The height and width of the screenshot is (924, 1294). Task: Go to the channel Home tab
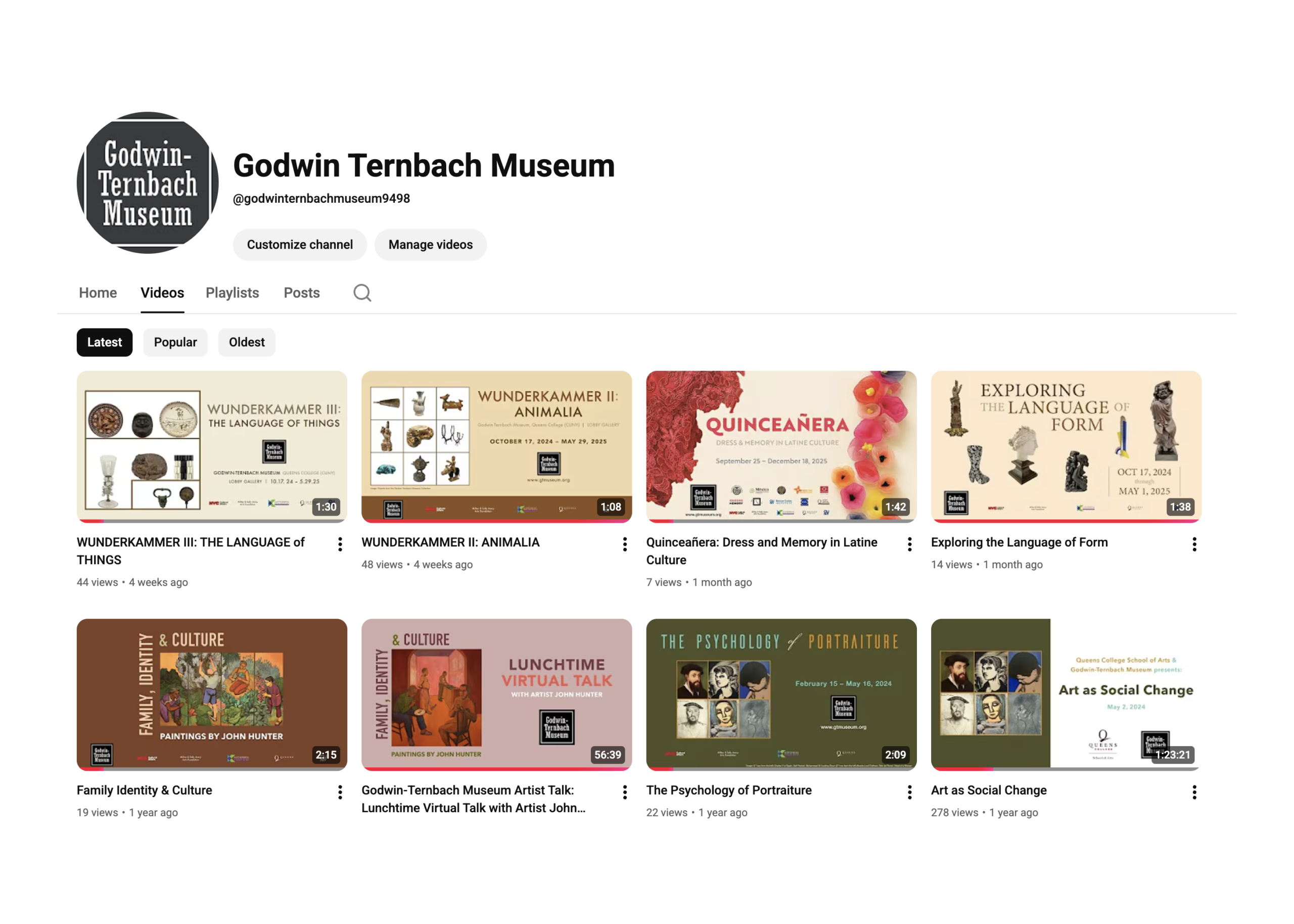click(x=98, y=293)
